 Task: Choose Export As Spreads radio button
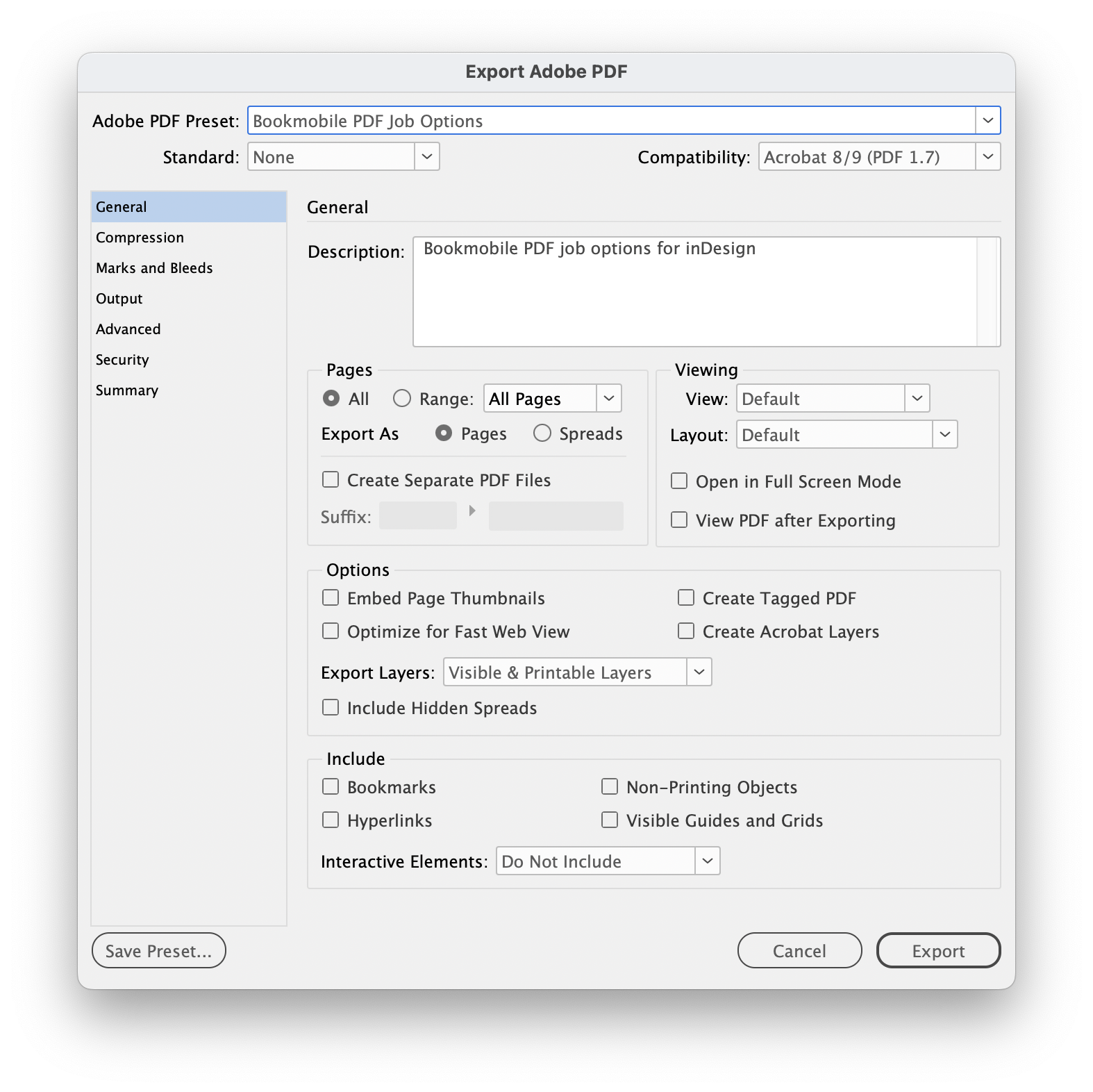coord(542,433)
